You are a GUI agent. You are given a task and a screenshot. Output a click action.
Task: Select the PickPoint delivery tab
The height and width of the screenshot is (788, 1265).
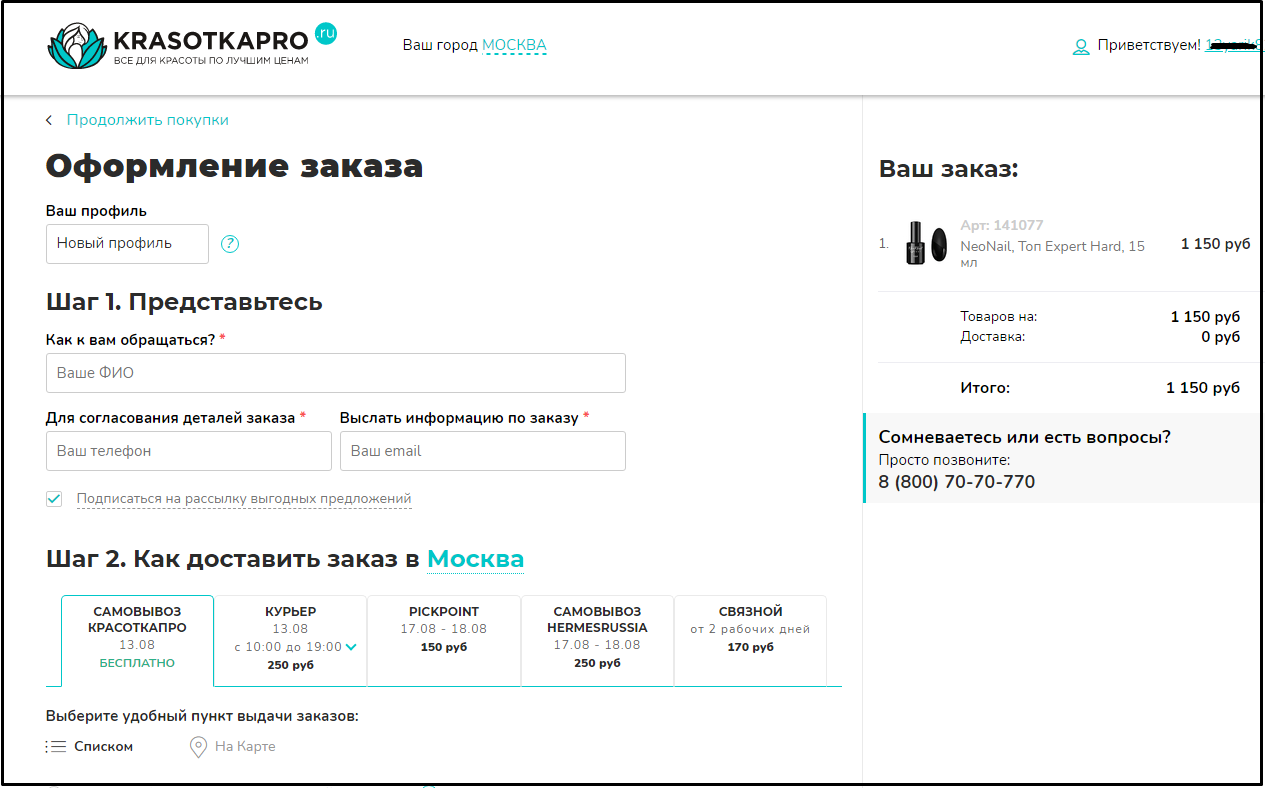[444, 640]
